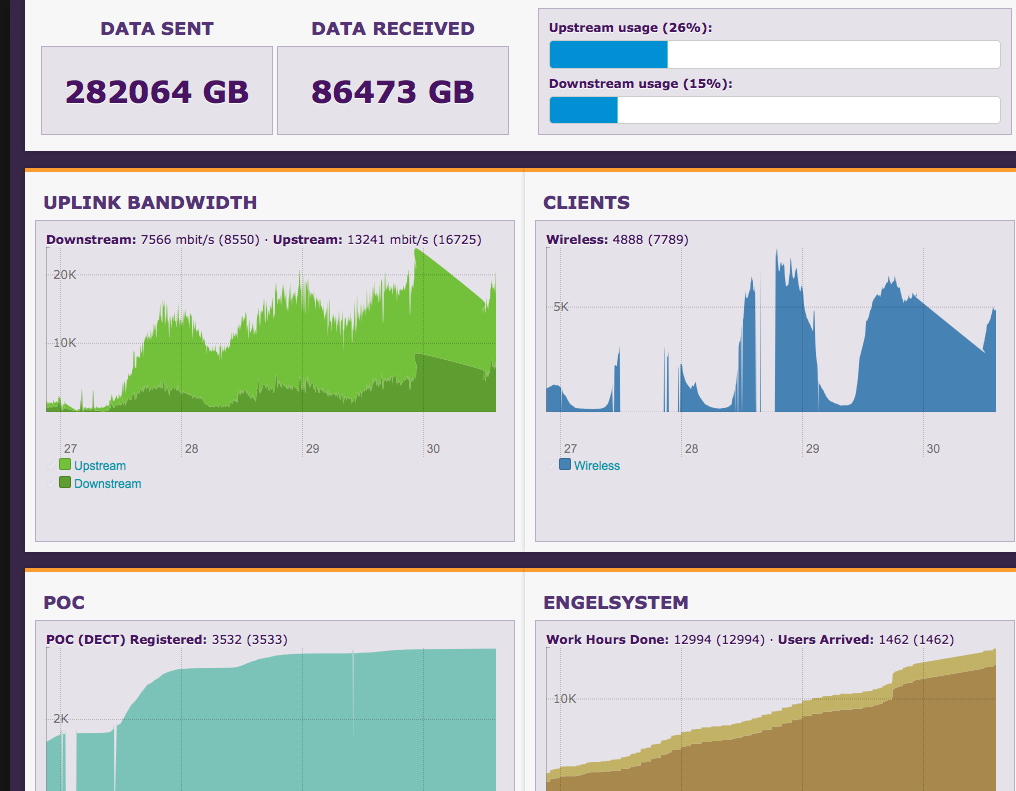Image resolution: width=1016 pixels, height=791 pixels.
Task: Click the 20K axis label in bandwidth chart
Action: tap(65, 275)
